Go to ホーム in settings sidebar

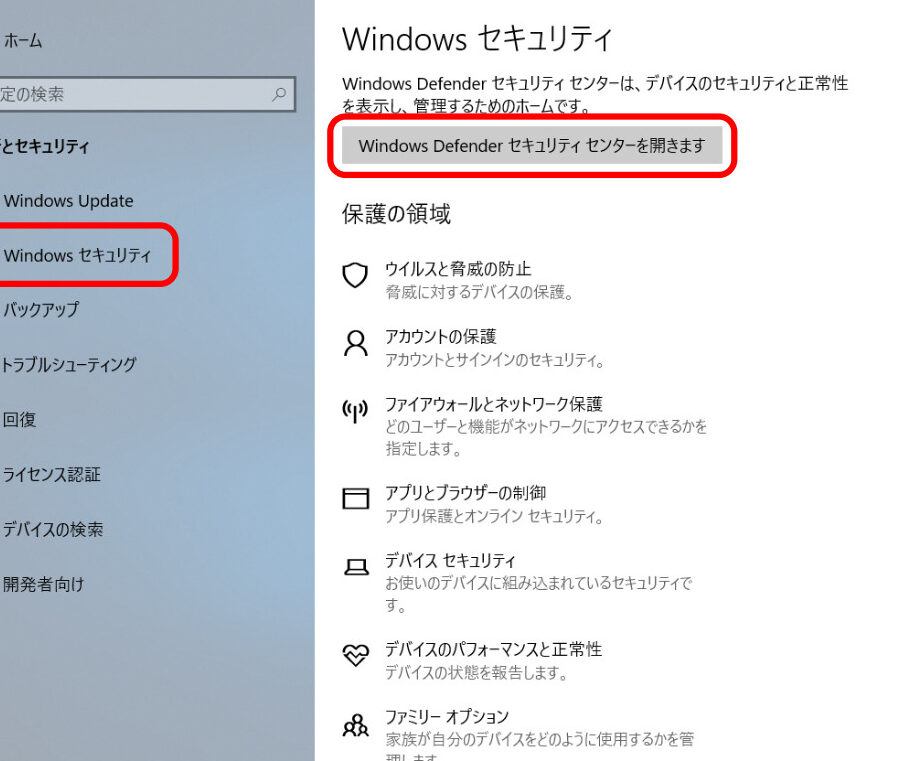23,41
